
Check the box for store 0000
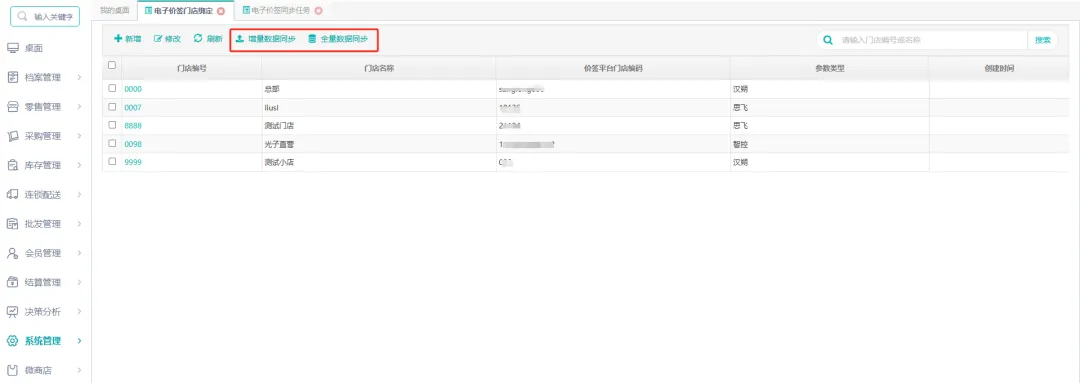click(x=112, y=88)
